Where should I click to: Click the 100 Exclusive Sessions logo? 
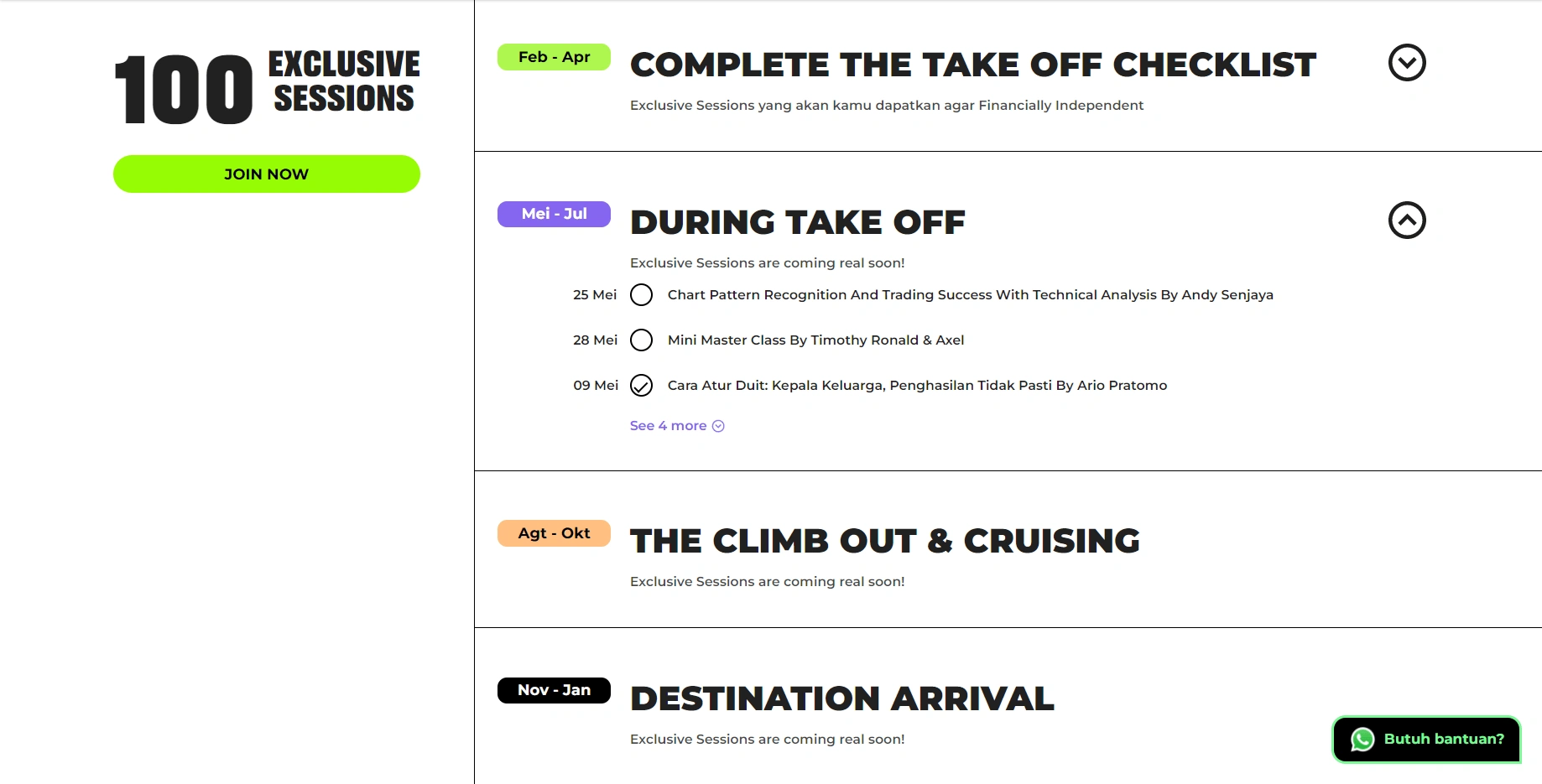267,88
